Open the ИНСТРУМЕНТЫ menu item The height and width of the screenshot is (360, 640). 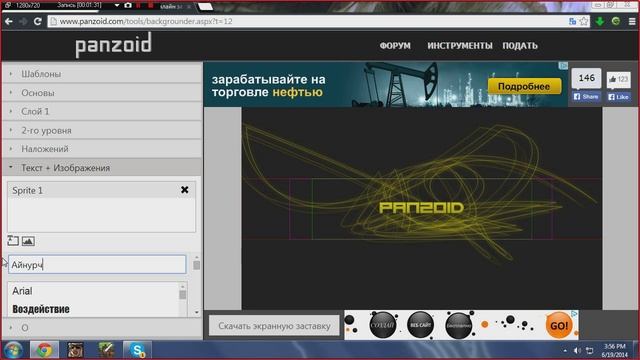[x=460, y=46]
